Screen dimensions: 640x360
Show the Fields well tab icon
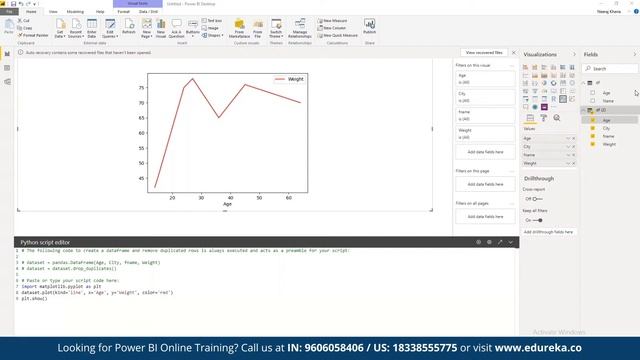(530, 118)
